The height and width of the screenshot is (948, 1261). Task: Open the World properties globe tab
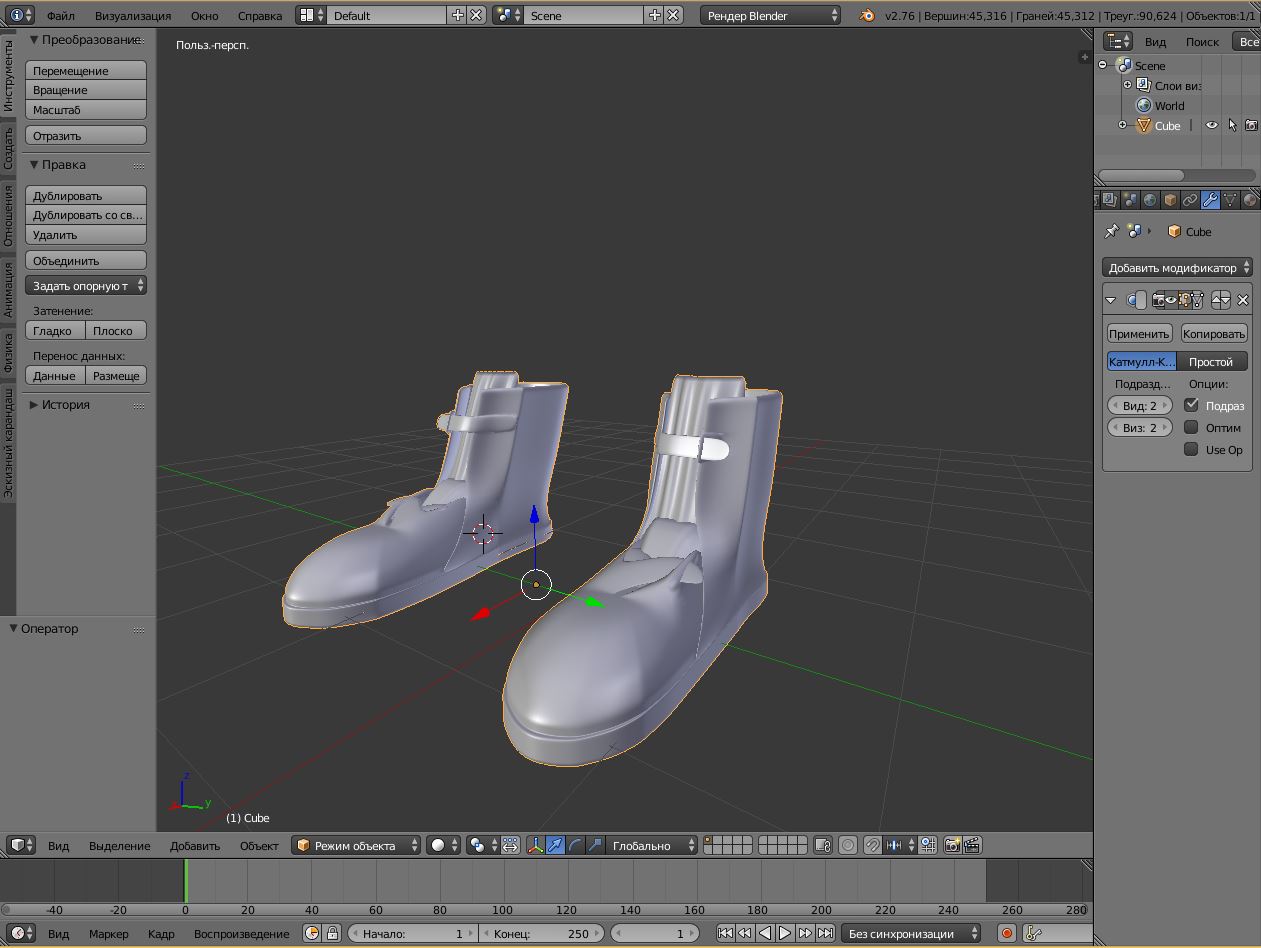(1150, 200)
